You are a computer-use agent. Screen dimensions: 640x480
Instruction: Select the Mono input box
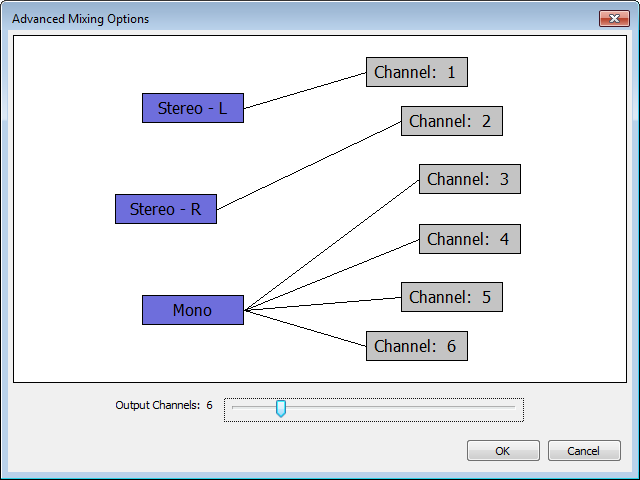coord(193,310)
